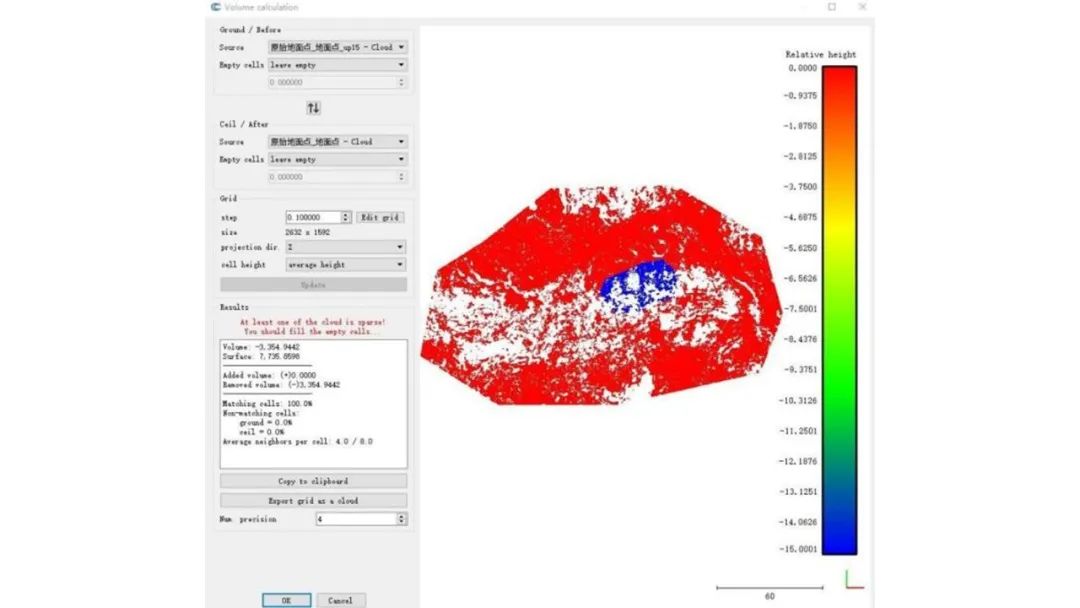Click the Relative height color scale bar
1080x608 pixels.
839,310
